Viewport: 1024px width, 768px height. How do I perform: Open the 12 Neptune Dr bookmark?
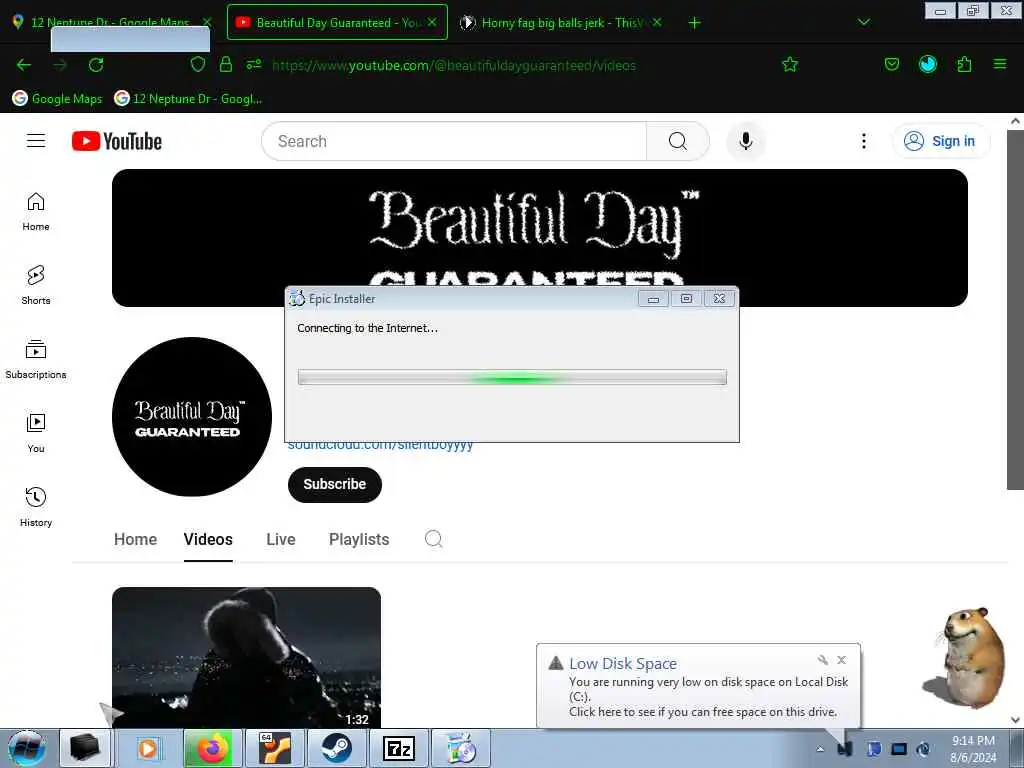click(x=188, y=99)
